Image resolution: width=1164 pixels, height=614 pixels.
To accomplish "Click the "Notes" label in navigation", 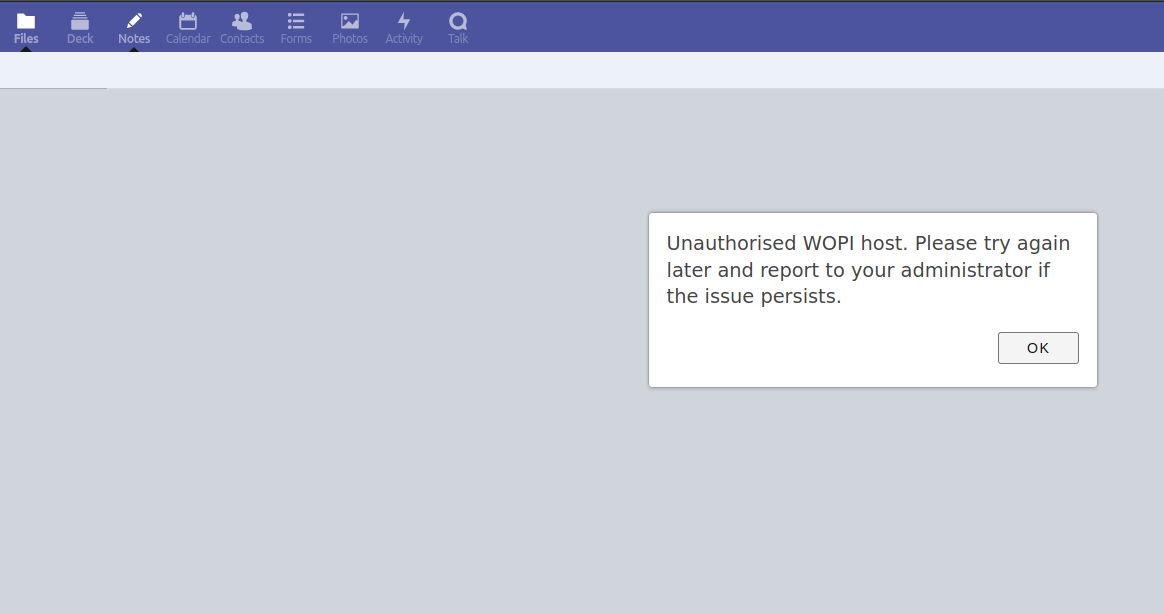I will pos(134,39).
